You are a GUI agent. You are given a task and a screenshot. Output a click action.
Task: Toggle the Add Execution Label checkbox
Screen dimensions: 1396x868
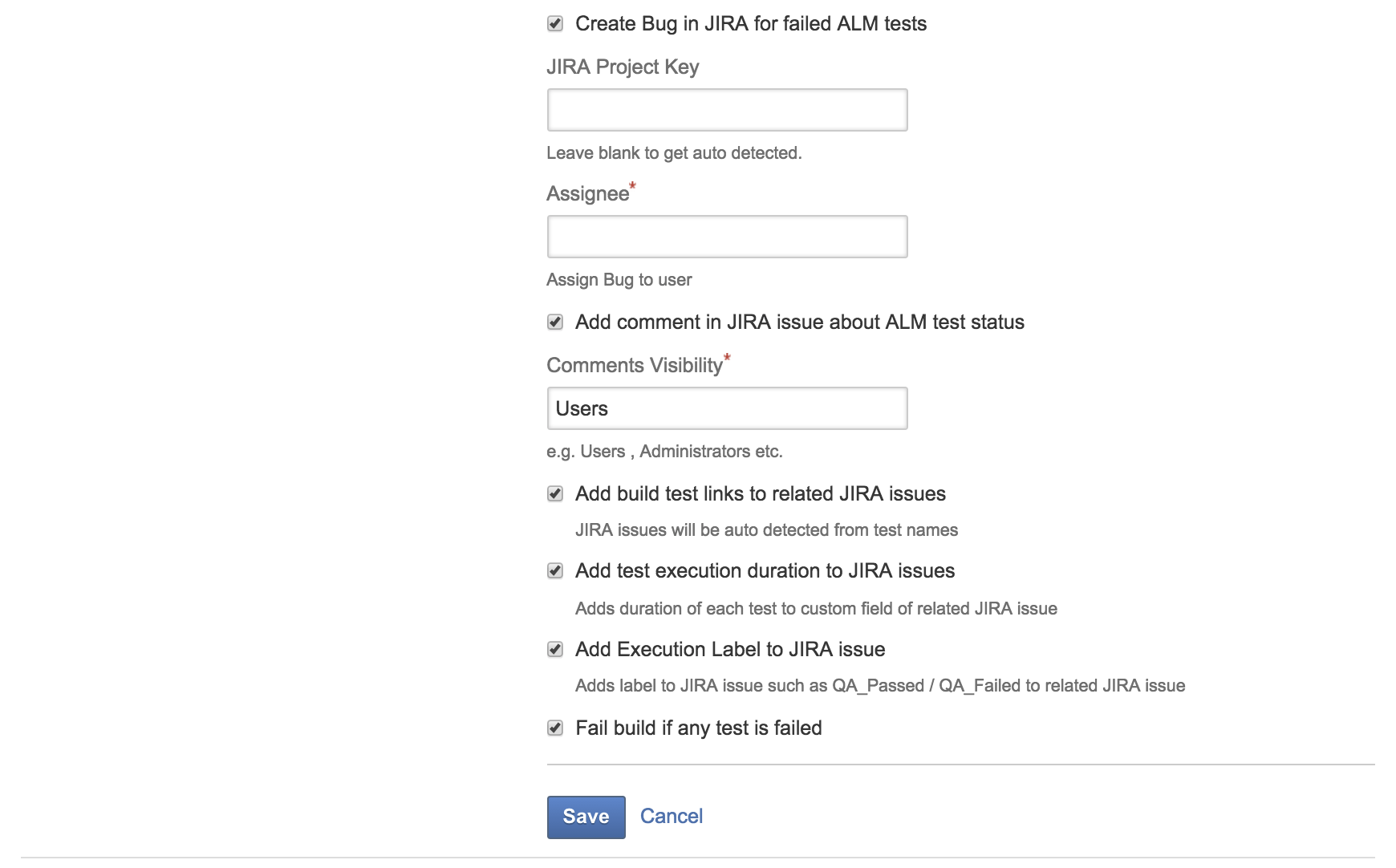(555, 650)
